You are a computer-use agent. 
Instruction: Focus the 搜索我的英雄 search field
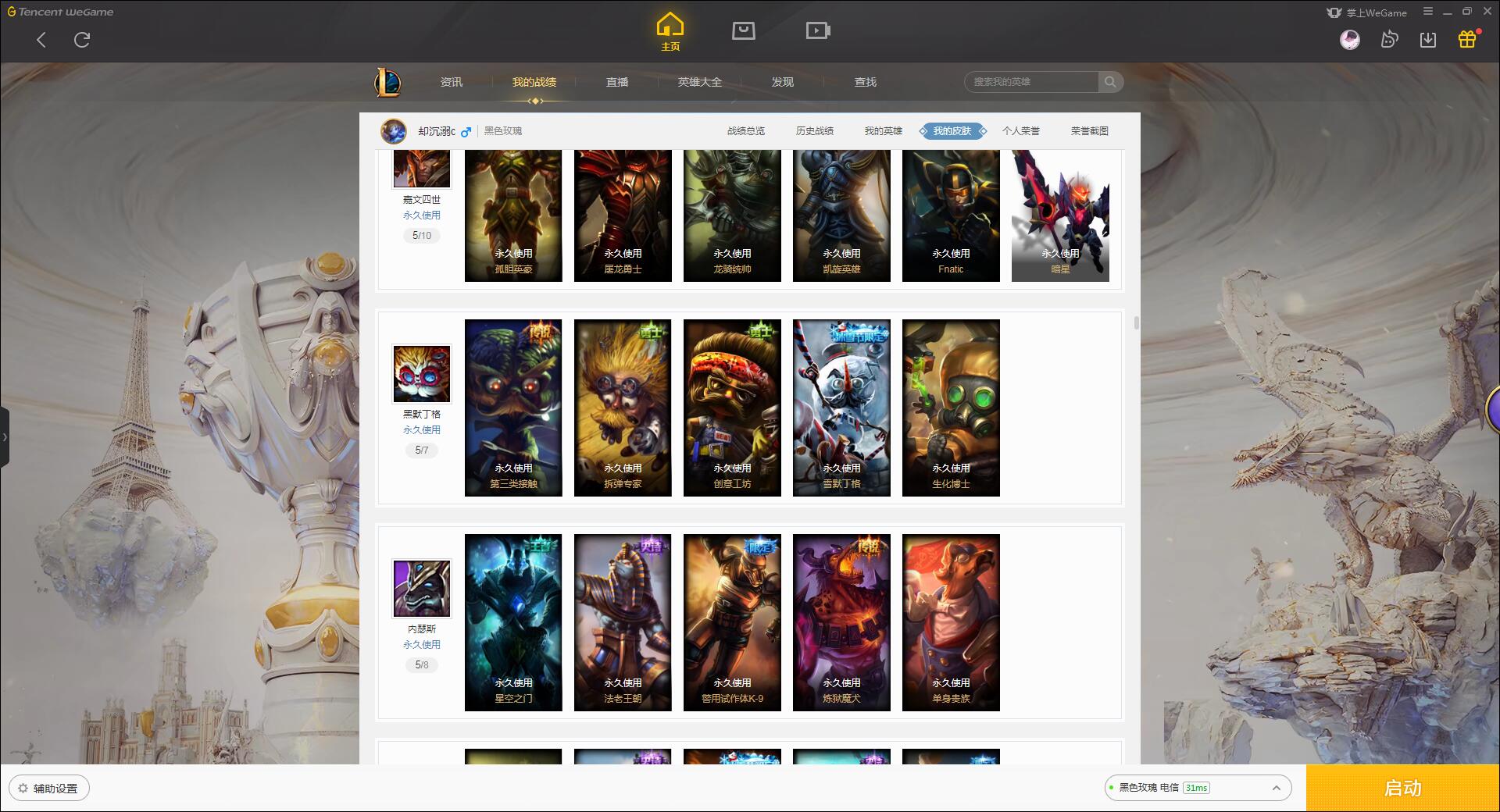[x=1031, y=82]
